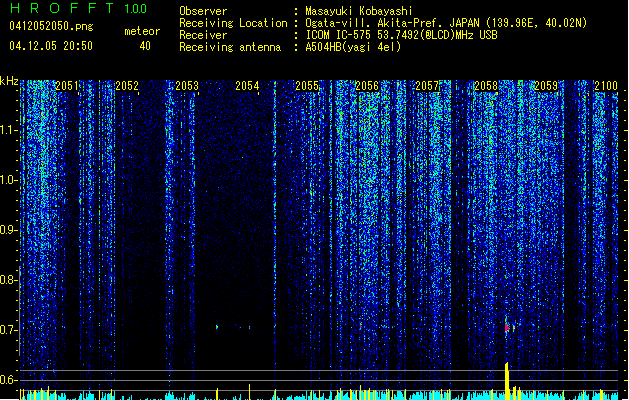Click the 2058 time marker

point(486,85)
